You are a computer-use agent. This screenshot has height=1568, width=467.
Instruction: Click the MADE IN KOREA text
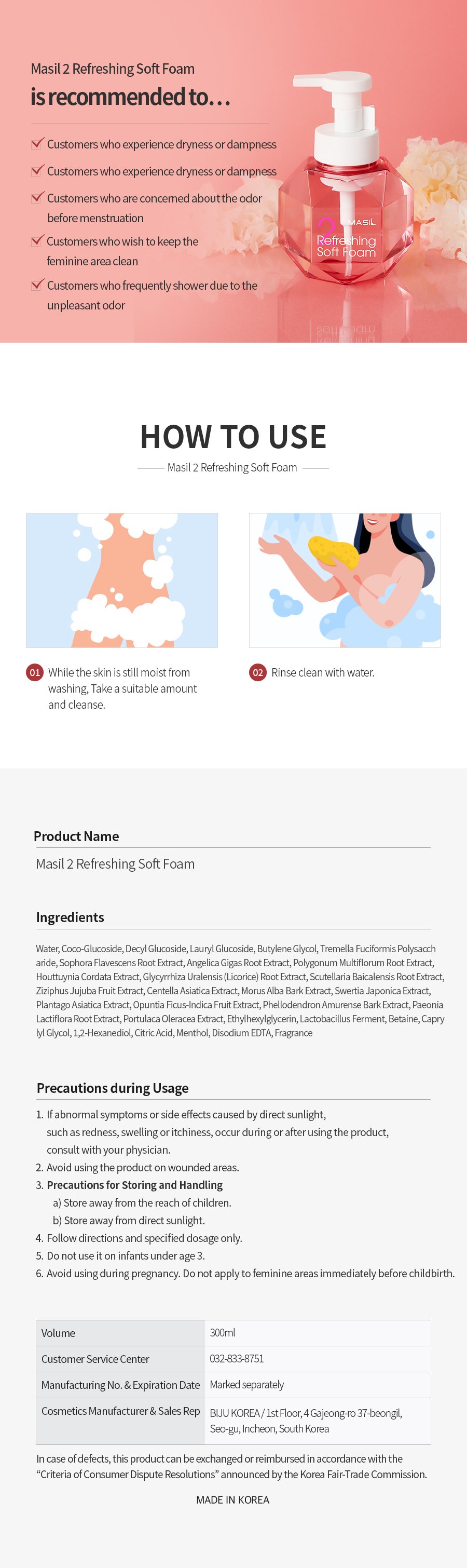pos(233,1500)
